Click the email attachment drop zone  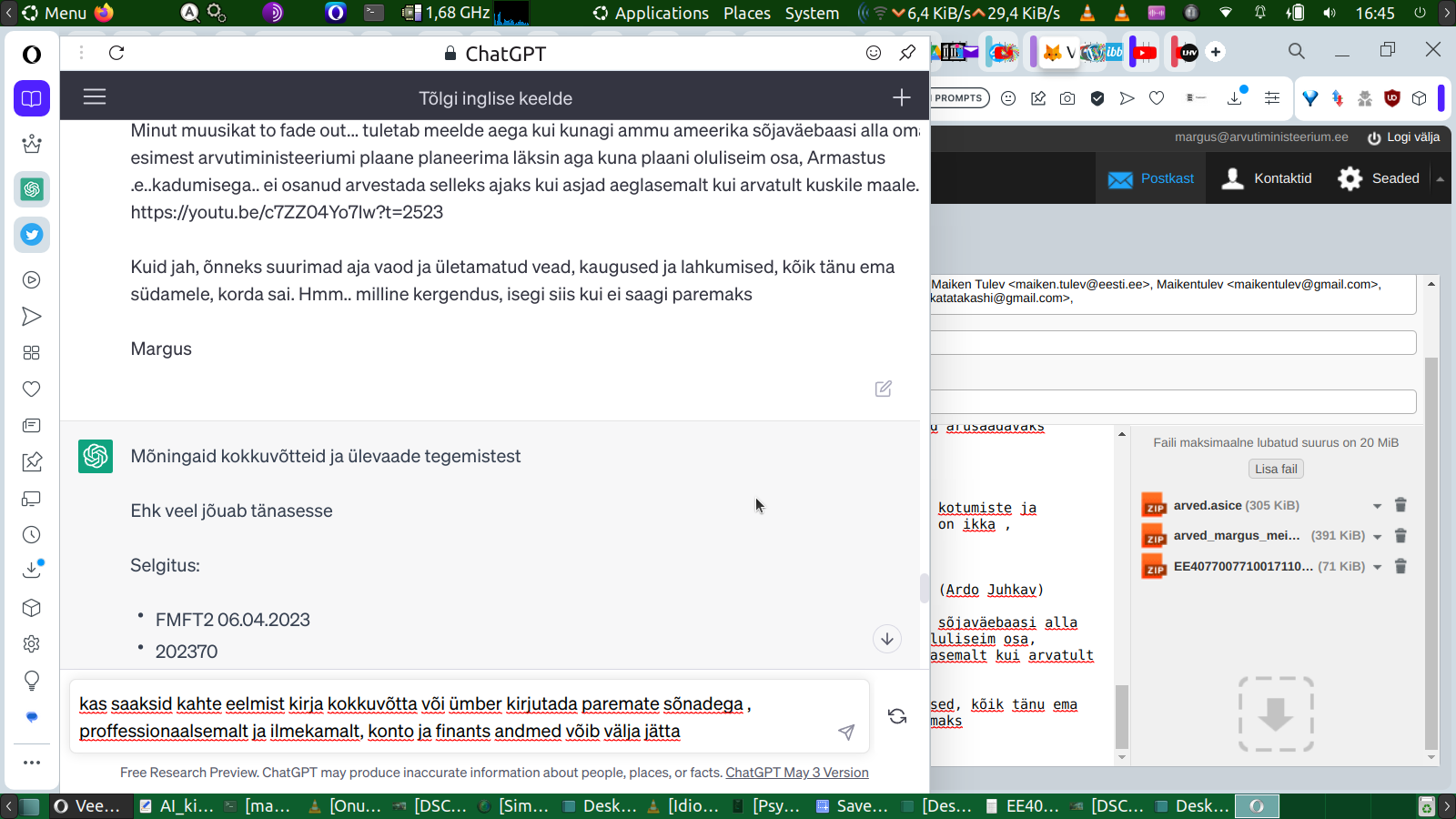coord(1276,713)
